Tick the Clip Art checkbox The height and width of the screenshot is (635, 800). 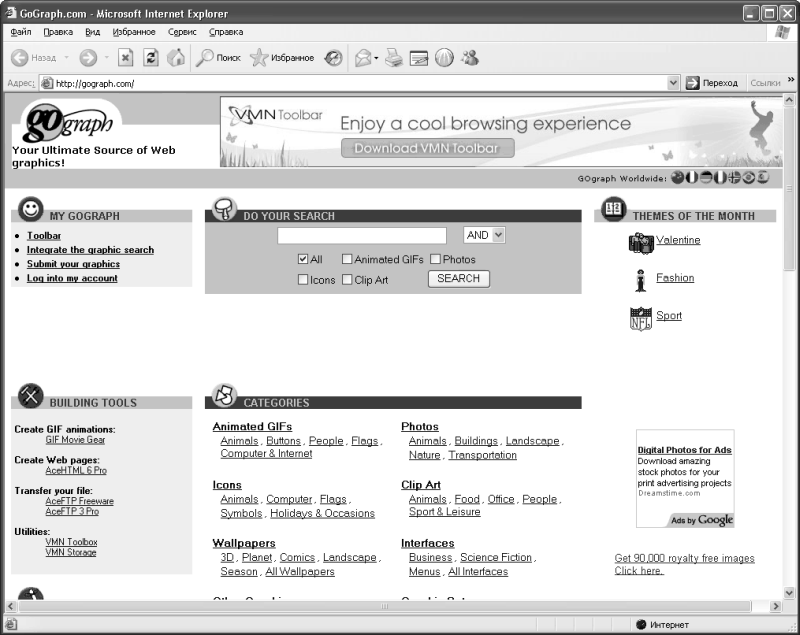pyautogui.click(x=347, y=280)
